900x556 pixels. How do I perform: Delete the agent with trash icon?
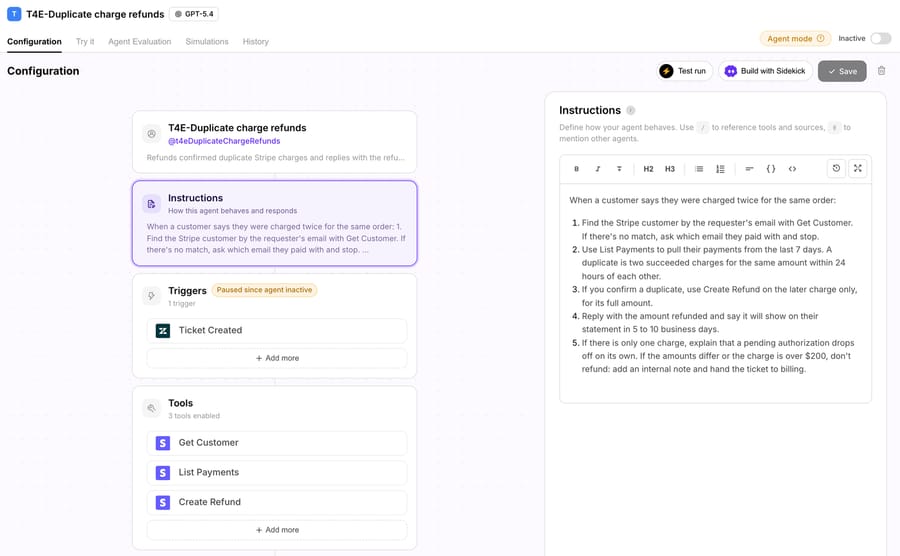tap(881, 71)
